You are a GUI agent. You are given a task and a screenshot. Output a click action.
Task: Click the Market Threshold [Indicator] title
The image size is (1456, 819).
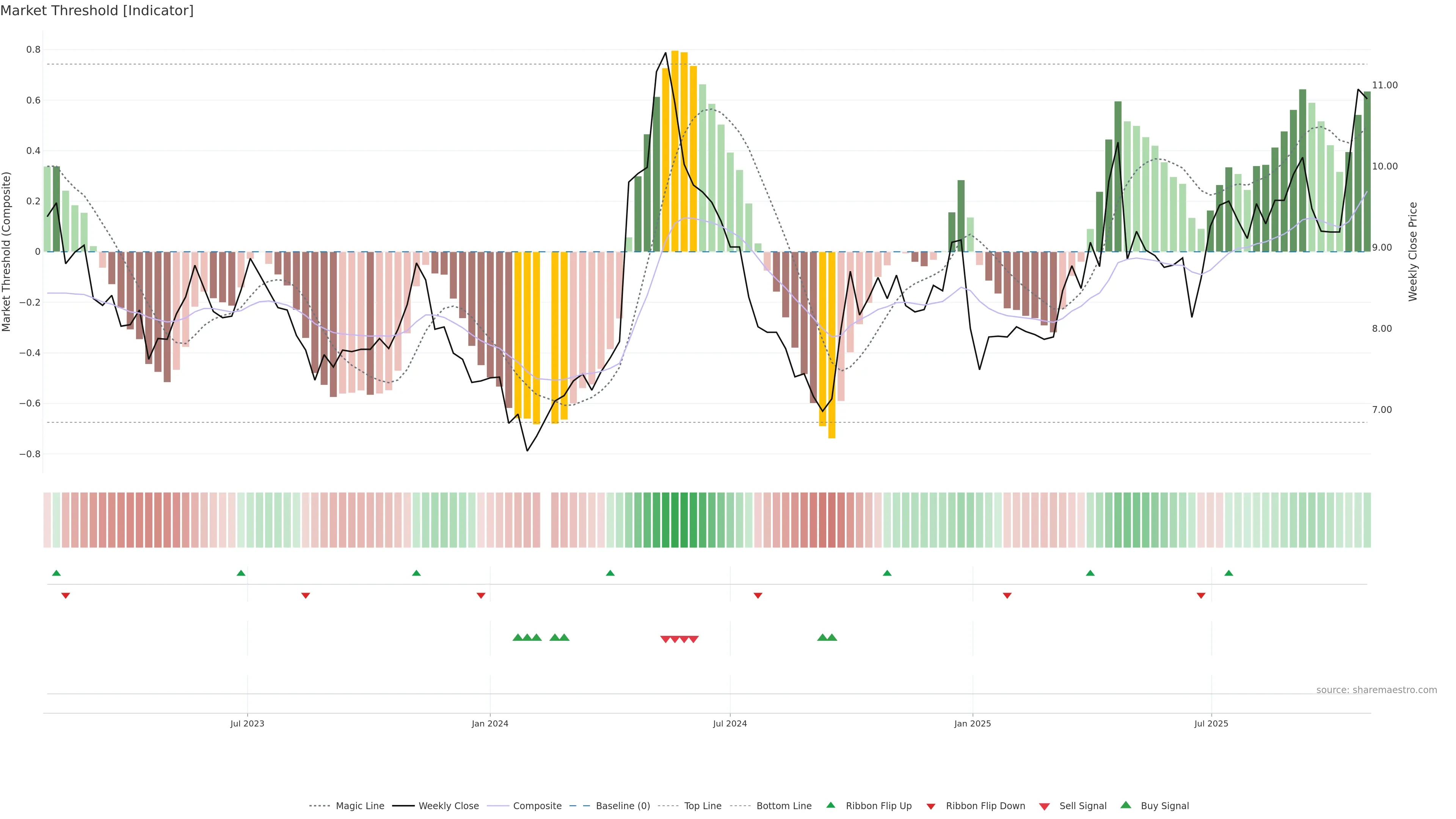[x=97, y=11]
